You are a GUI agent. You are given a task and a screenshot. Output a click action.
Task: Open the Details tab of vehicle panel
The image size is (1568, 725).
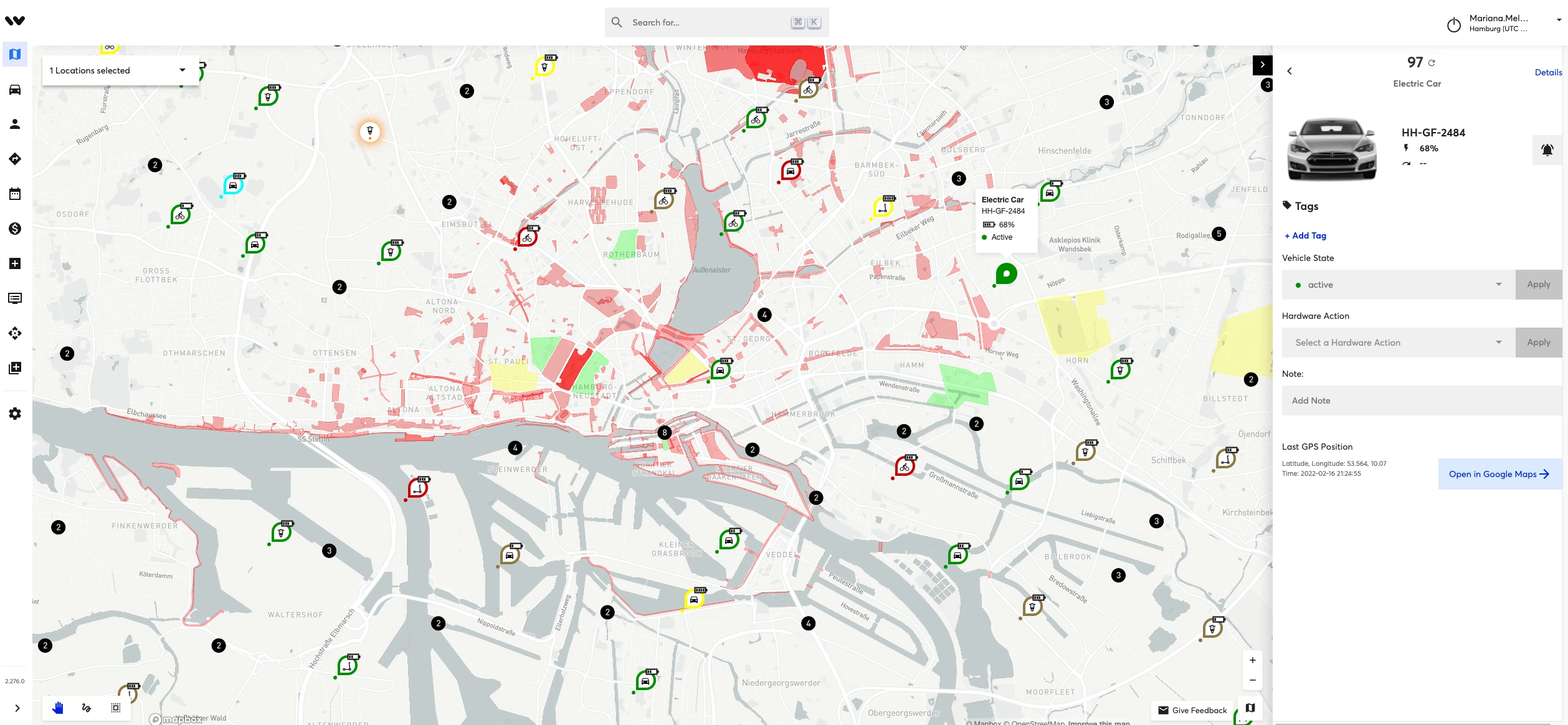[1547, 72]
